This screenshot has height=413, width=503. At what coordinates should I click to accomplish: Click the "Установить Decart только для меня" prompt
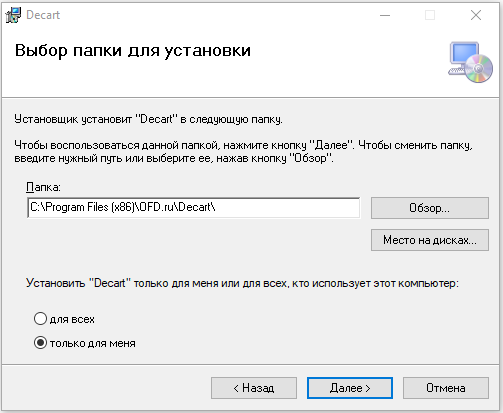(x=242, y=283)
